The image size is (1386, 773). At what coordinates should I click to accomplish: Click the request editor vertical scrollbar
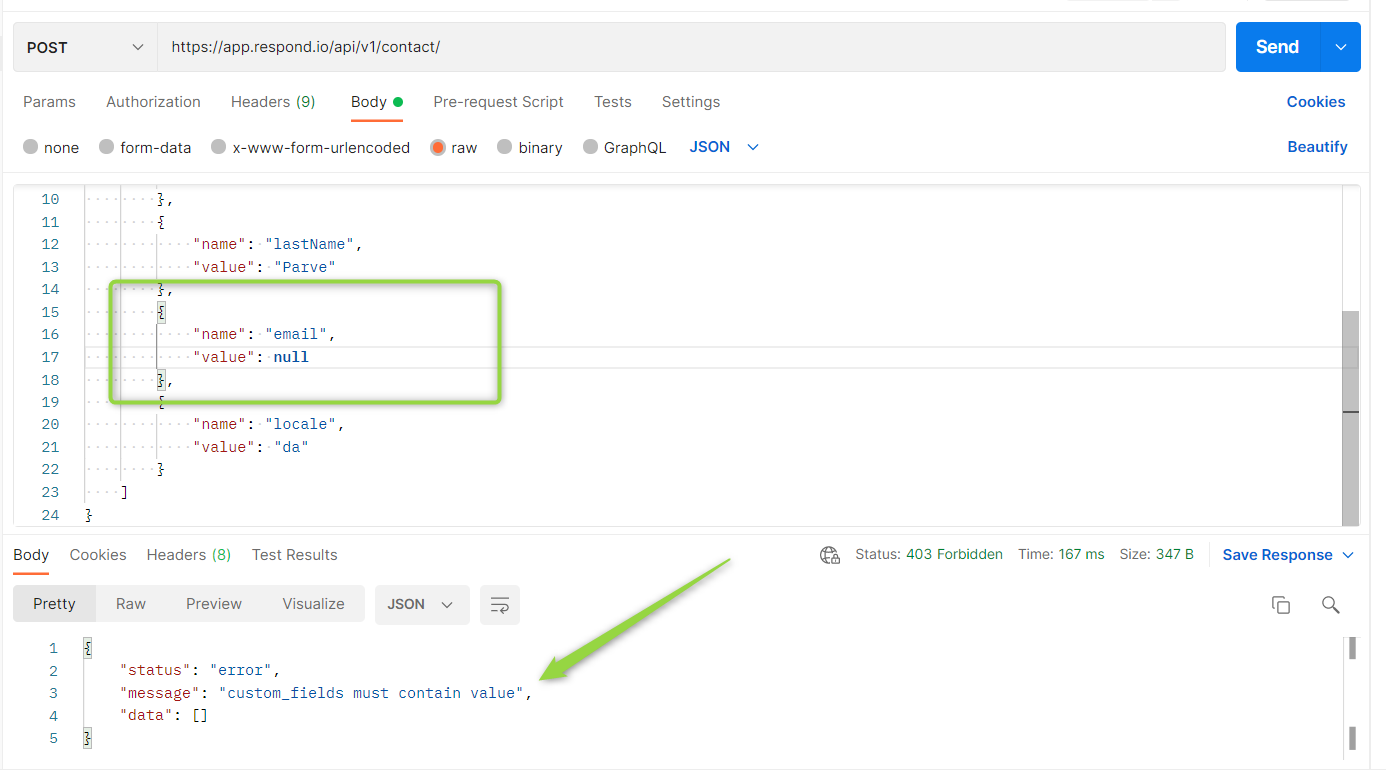click(x=1350, y=417)
